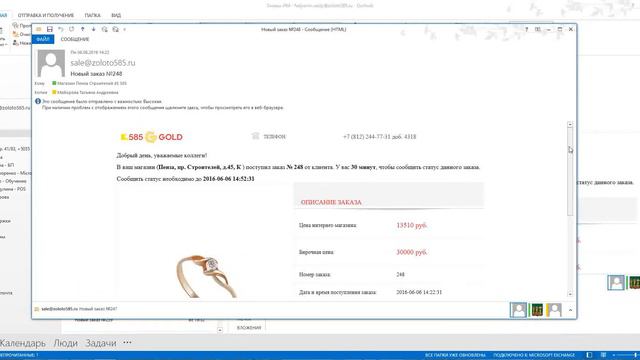Go to previous item with up arrow
Image resolution: width=640 pixels, height=360 pixels.
(x=82, y=29)
